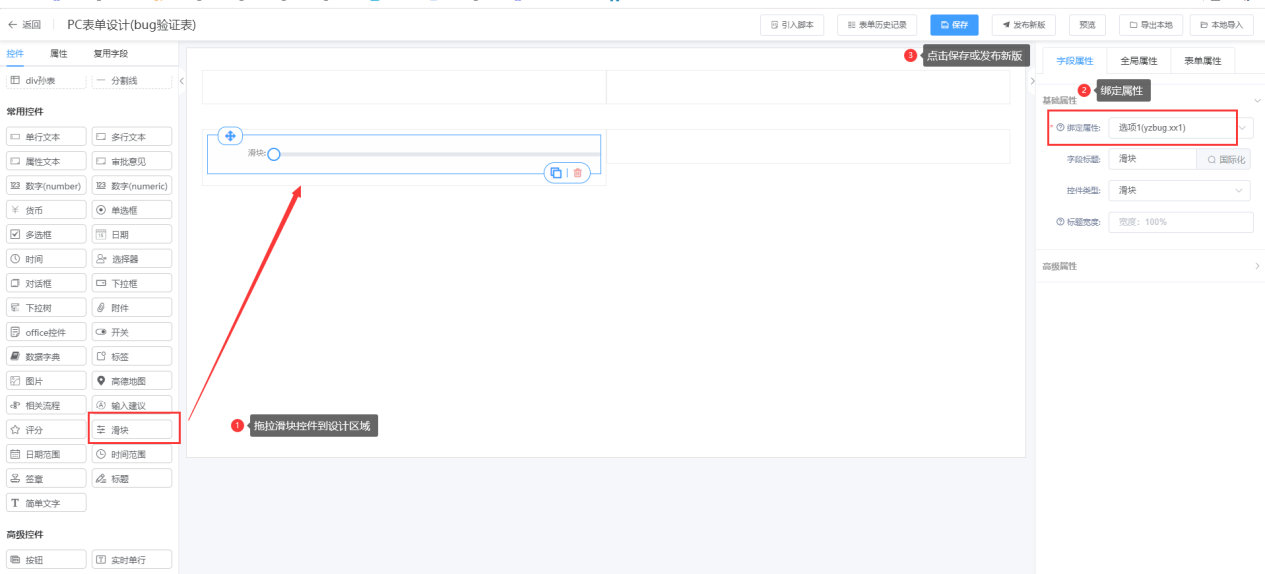
Task: Pick the 时间 time control
Action: click(46, 259)
